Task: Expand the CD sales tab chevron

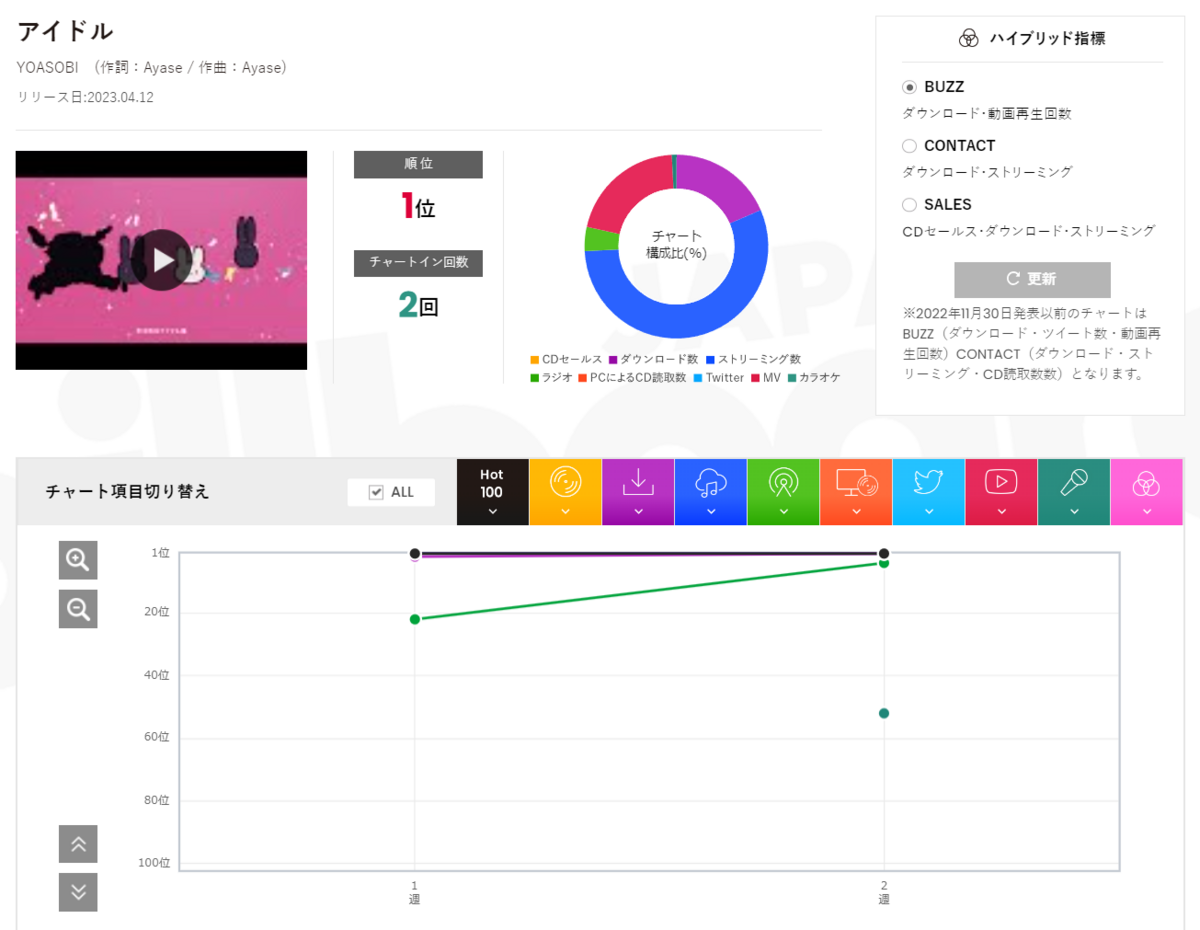Action: click(x=565, y=512)
